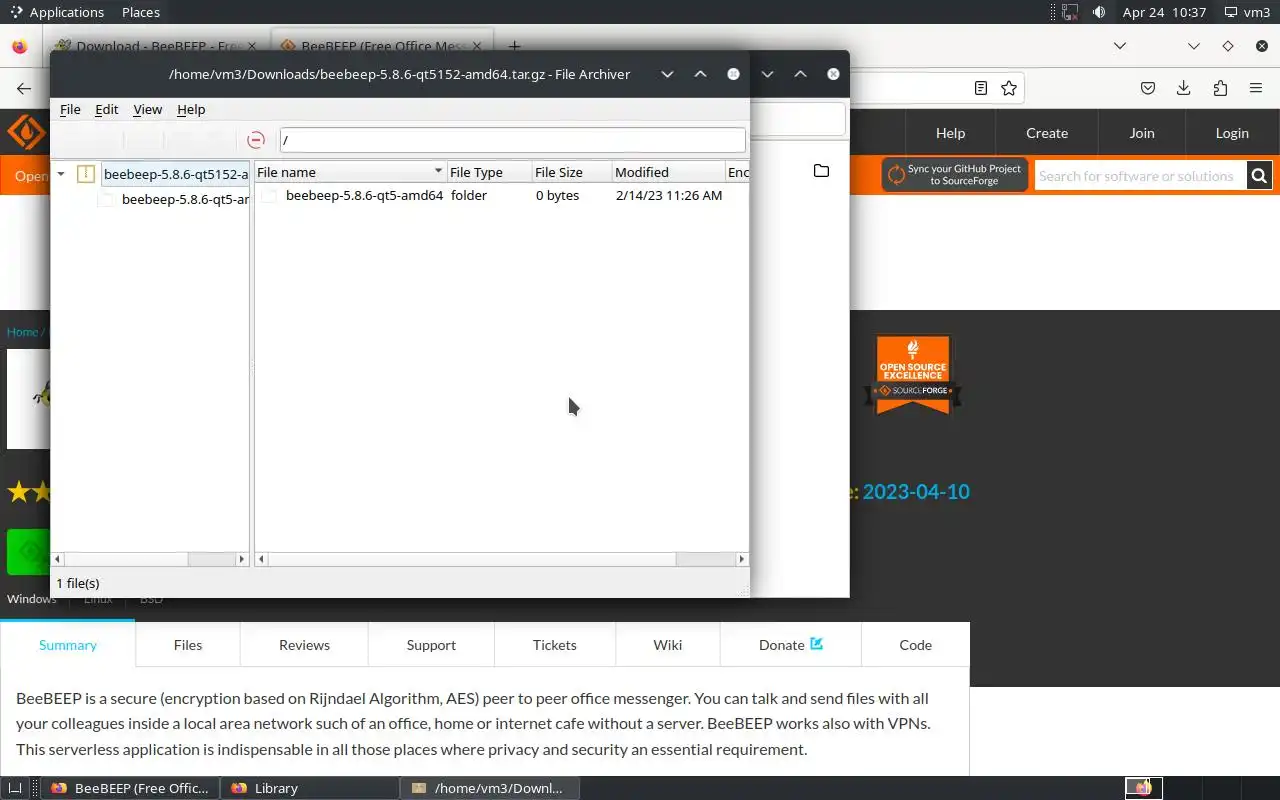The width and height of the screenshot is (1280, 800).
Task: Click the Windows platform label
Action: click(32, 599)
